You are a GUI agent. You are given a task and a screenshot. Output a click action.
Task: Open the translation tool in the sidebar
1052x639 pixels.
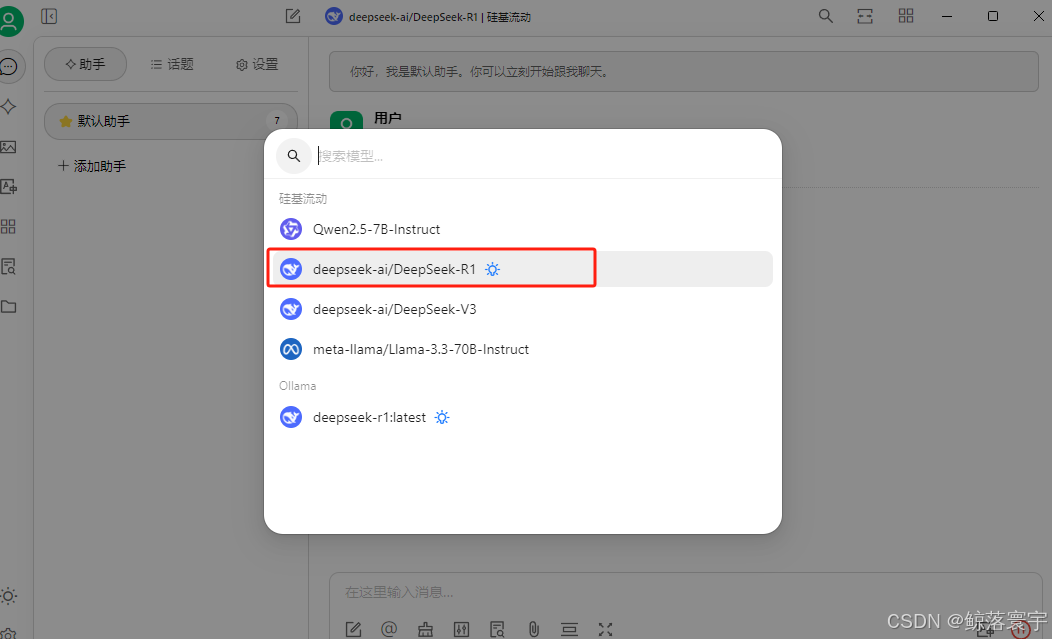point(10,186)
